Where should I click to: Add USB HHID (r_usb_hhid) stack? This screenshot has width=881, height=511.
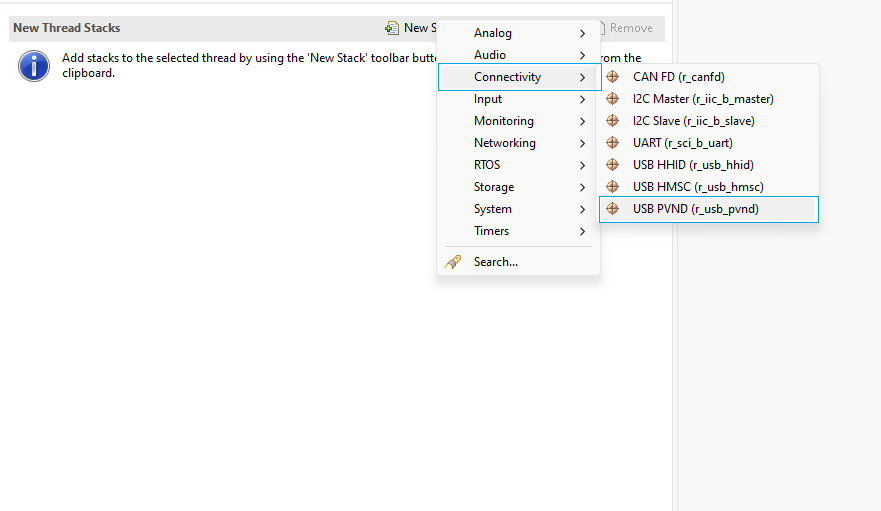709,164
